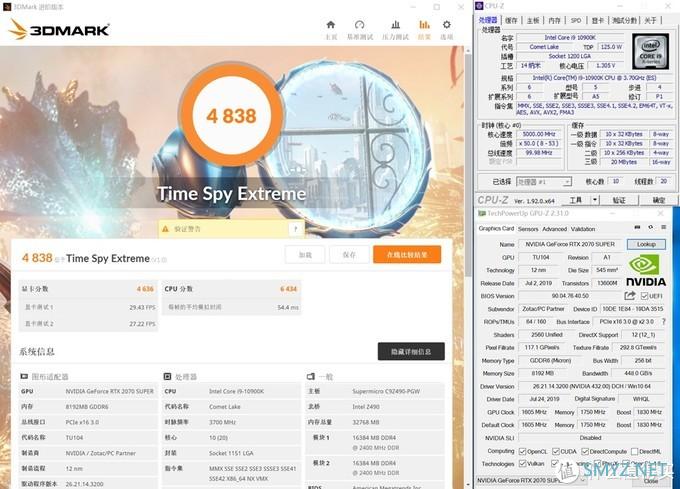680x489 pixels.
Task: Click the validation warning question mark
Action: pyautogui.click(x=296, y=229)
